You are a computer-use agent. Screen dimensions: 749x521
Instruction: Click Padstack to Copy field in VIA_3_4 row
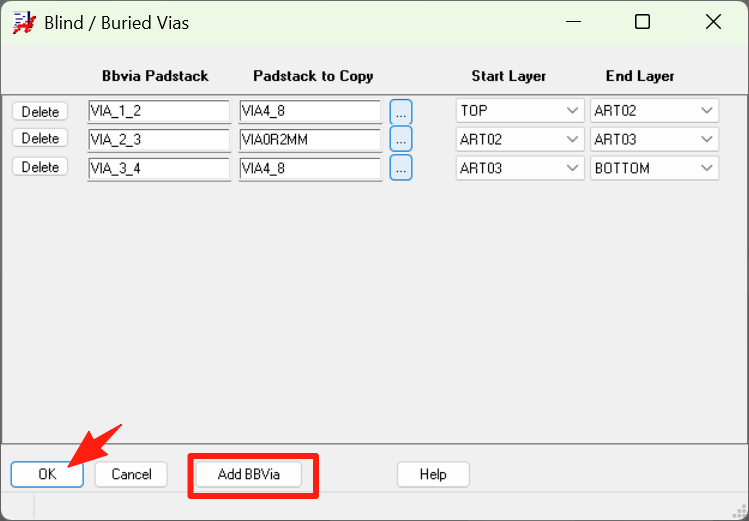pos(310,169)
